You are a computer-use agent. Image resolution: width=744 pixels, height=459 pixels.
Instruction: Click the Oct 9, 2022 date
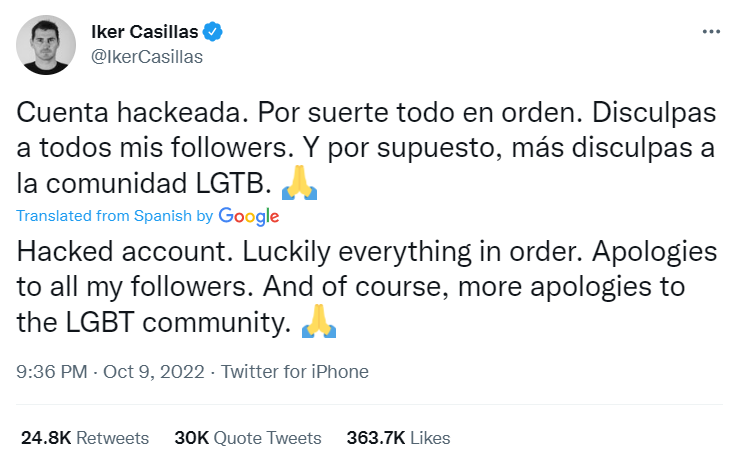pyautogui.click(x=149, y=372)
